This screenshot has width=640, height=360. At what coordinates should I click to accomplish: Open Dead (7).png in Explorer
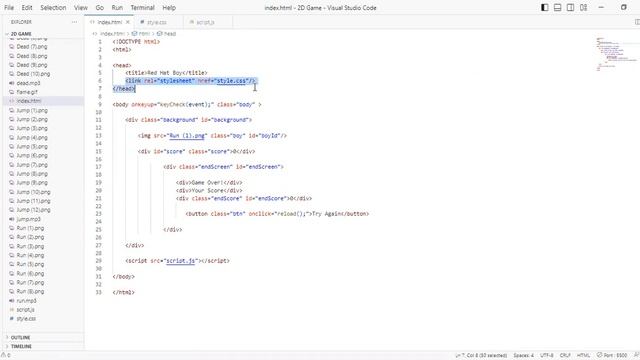point(32,47)
